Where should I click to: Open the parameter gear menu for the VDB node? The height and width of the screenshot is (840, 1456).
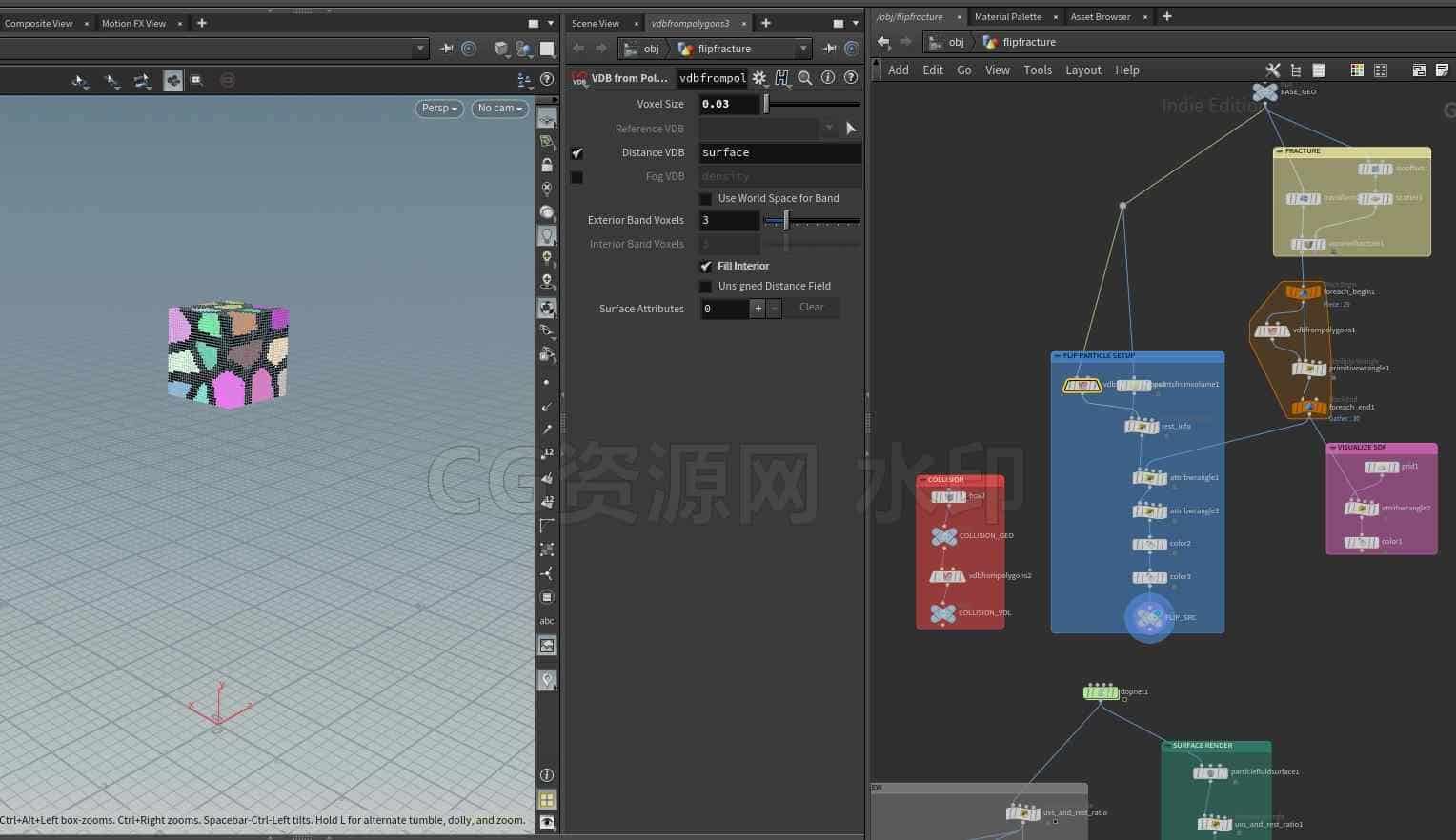pos(759,78)
